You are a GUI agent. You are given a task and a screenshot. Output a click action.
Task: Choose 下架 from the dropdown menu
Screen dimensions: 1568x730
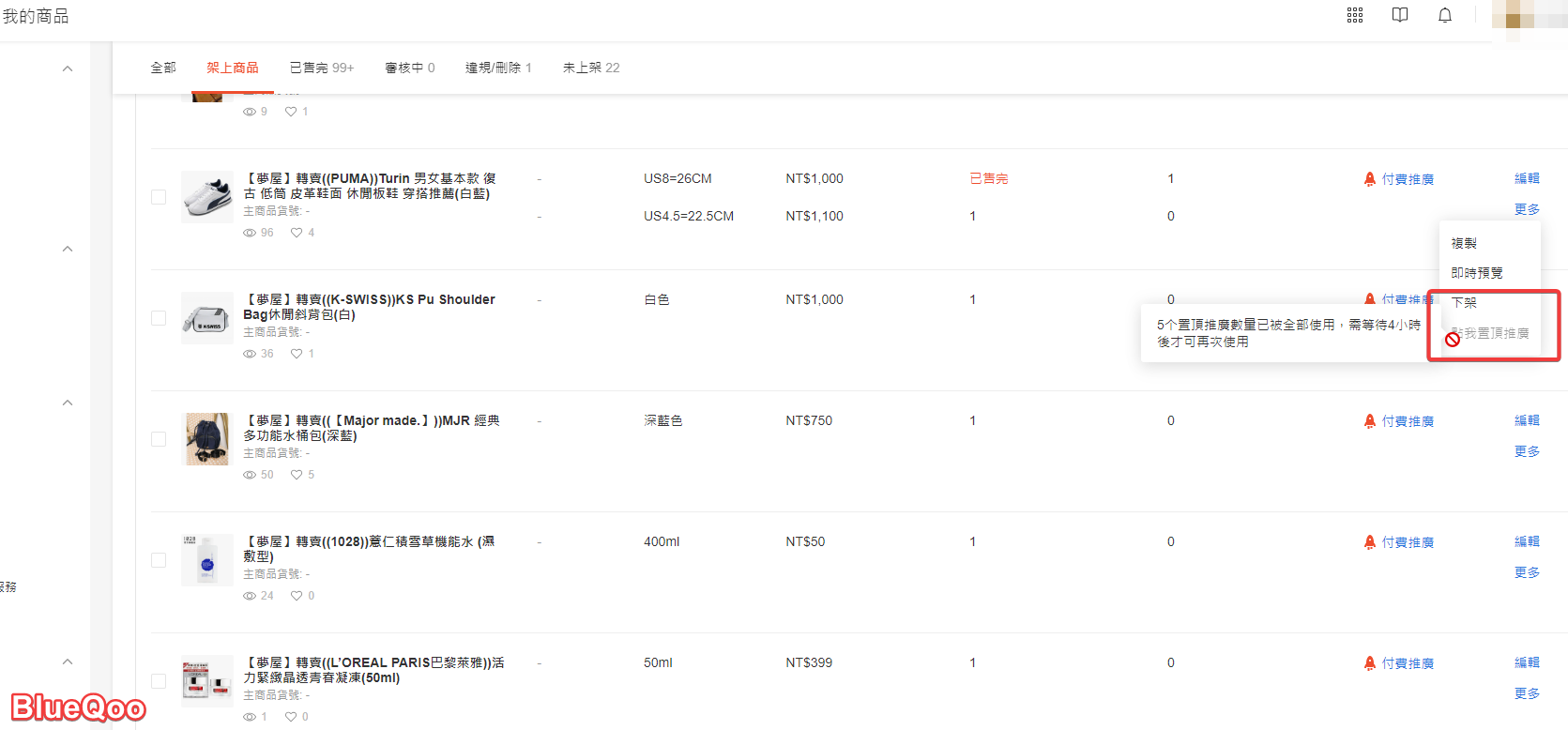[x=1464, y=303]
